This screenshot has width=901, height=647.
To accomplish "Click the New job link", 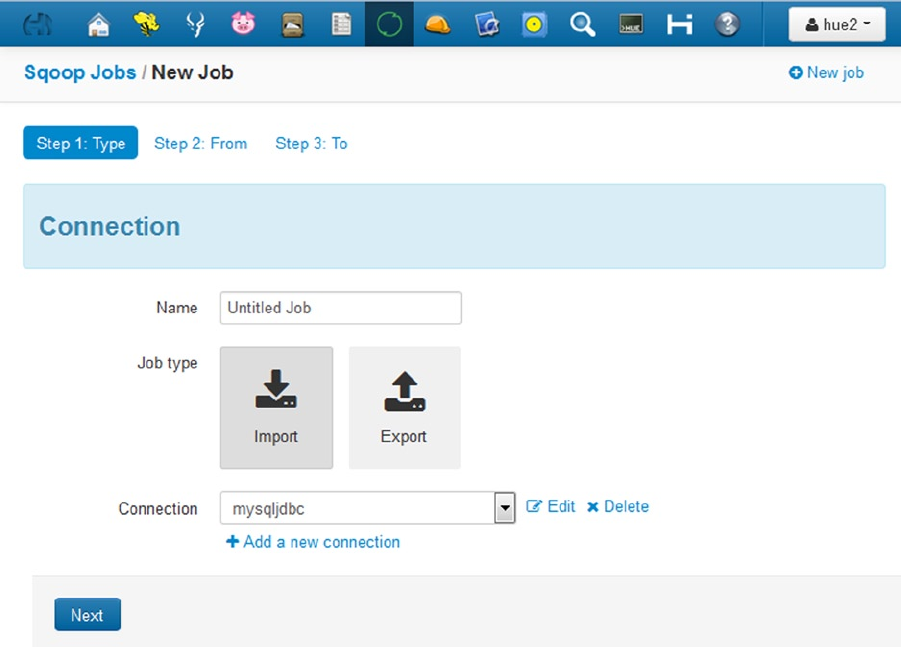I will (826, 72).
